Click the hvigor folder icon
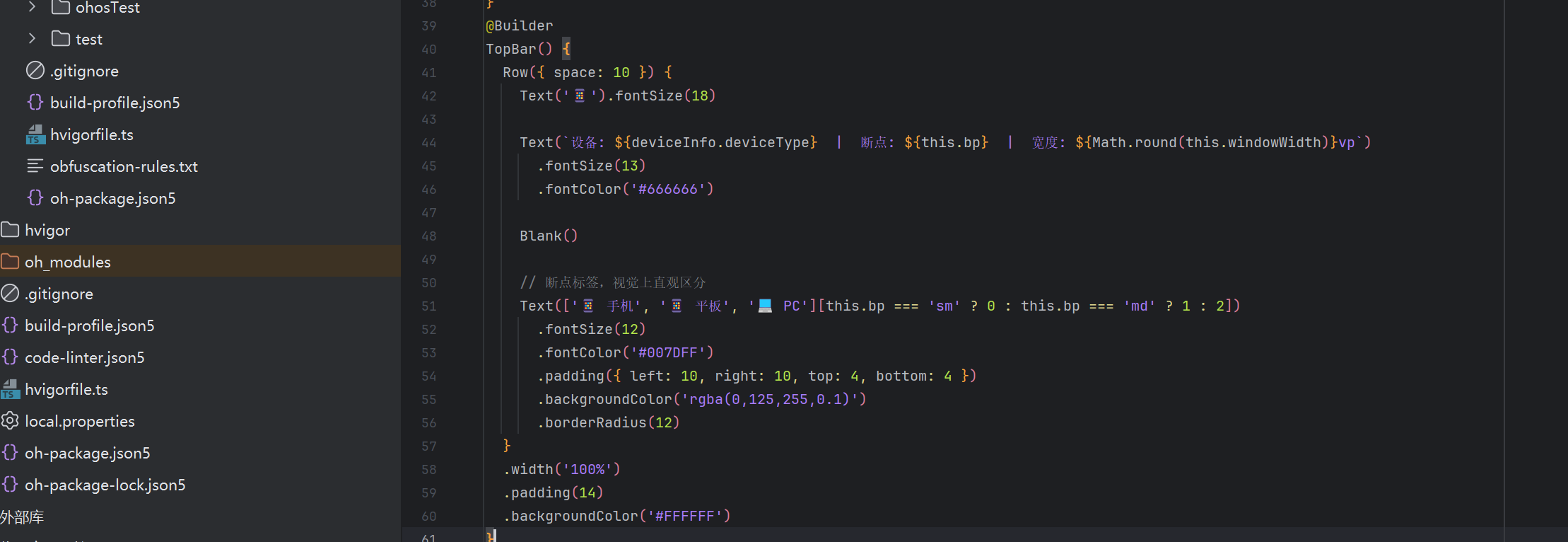The image size is (1568, 542). 10,229
